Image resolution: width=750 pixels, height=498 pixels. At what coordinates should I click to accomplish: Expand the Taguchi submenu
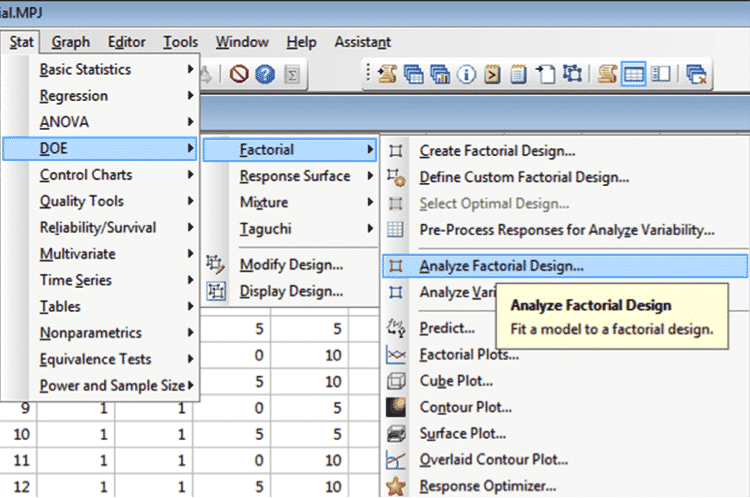[x=290, y=229]
